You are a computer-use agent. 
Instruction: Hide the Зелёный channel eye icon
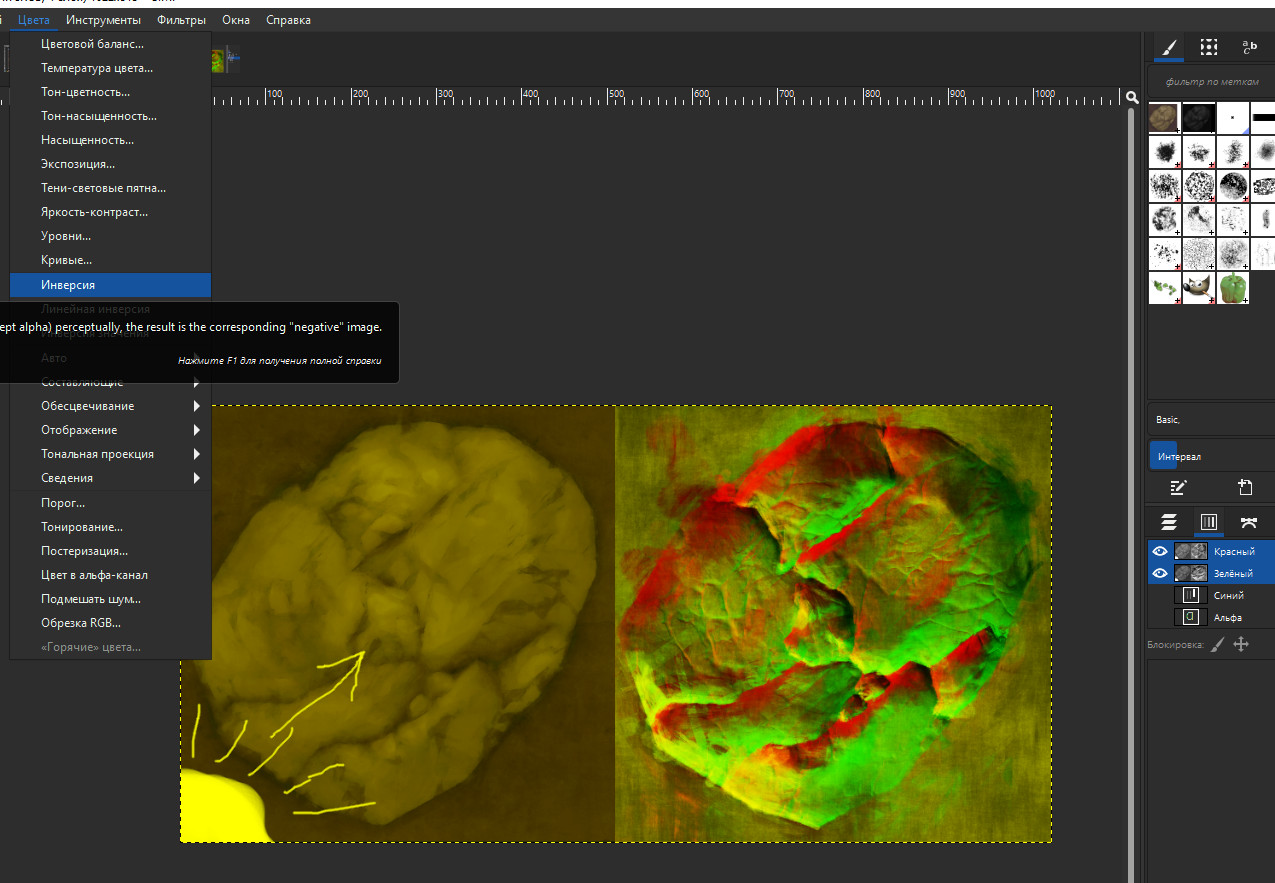pyautogui.click(x=1160, y=573)
